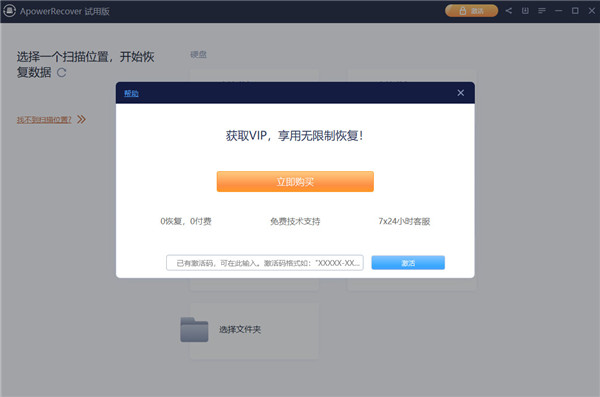Screen dimensions: 600x397
Task: Minimize the ApowerRecover window
Action: pos(559,11)
